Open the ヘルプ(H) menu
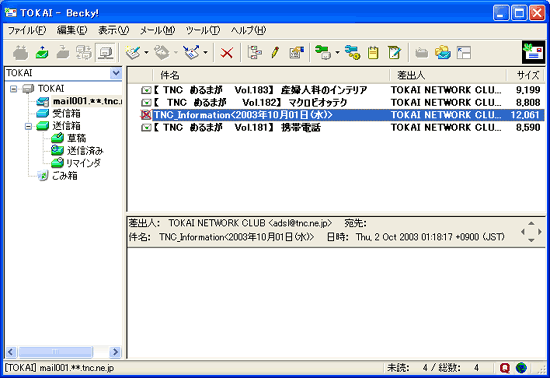 [248, 31]
